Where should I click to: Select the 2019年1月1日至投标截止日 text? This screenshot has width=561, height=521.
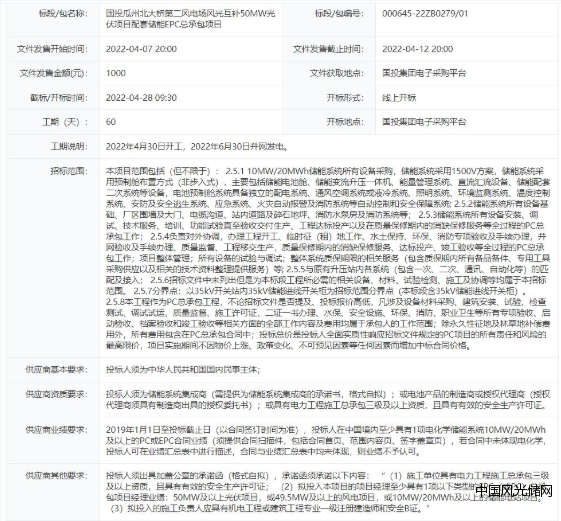point(158,429)
